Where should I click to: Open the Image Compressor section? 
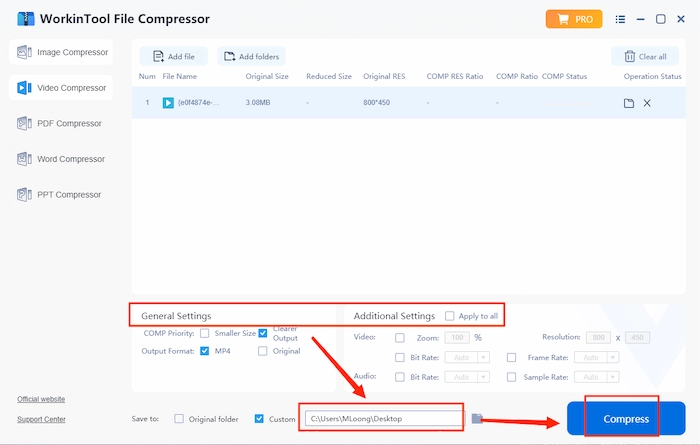click(x=61, y=52)
